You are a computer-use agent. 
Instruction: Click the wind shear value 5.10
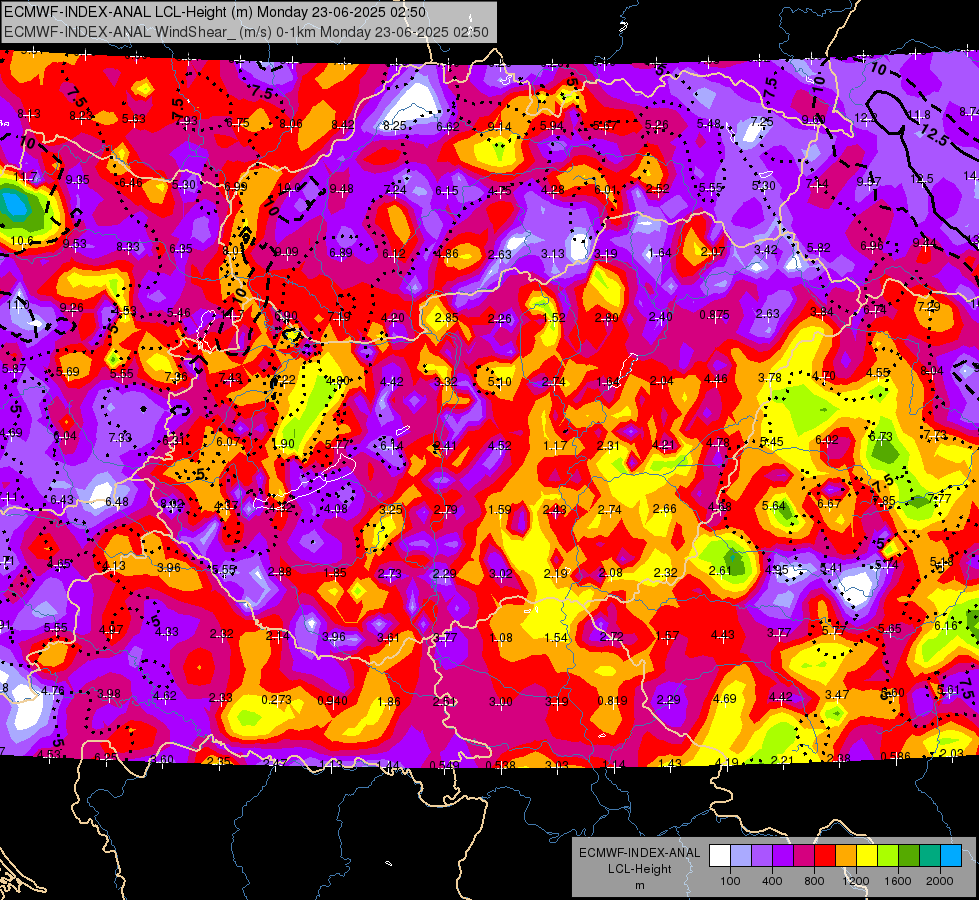499,381
